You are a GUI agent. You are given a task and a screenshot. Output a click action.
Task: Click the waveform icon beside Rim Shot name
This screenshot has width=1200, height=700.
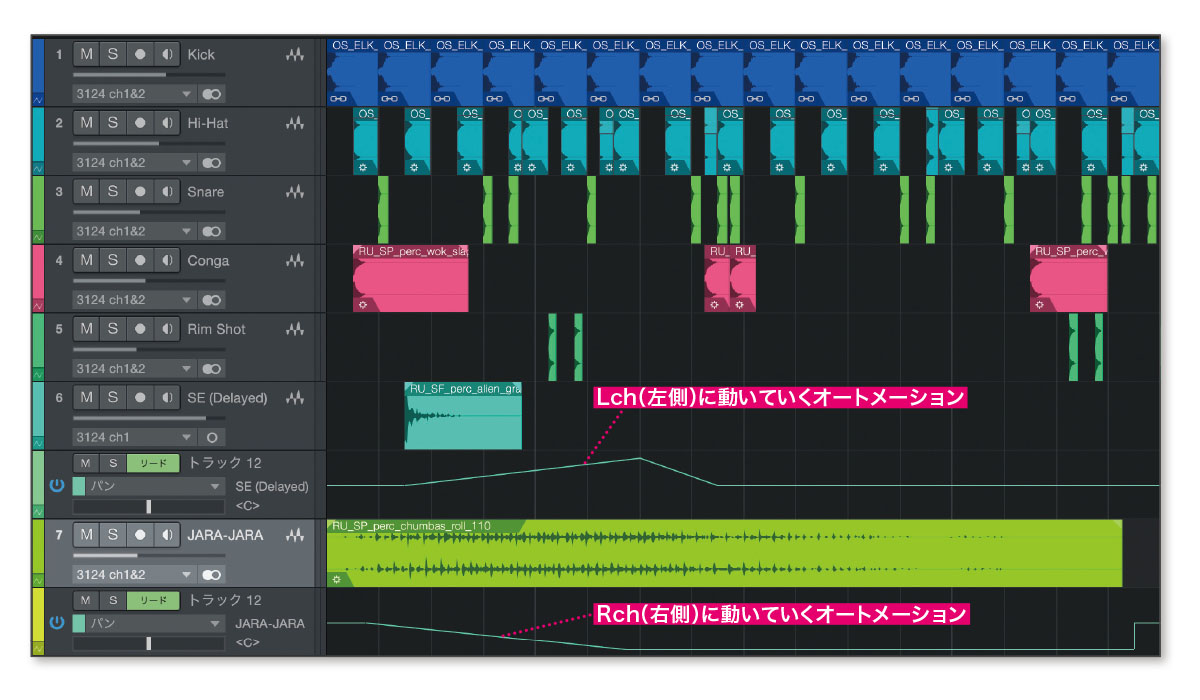tap(295, 329)
